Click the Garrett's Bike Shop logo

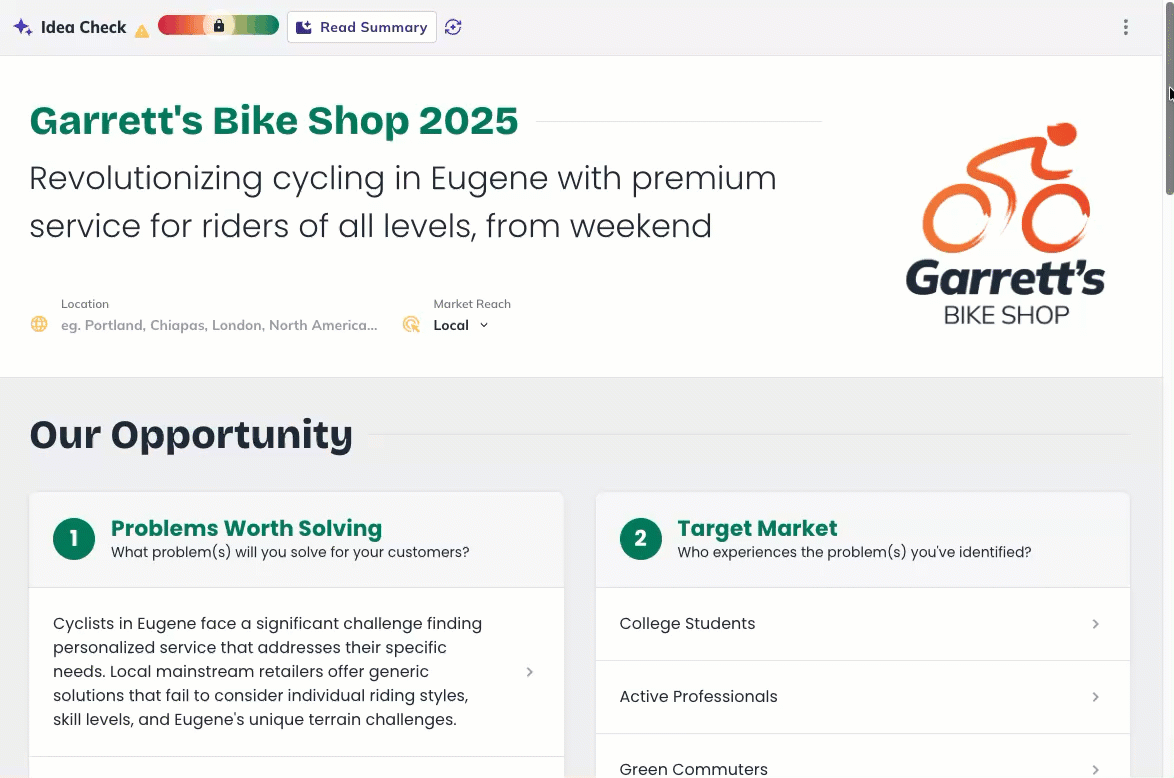1005,224
